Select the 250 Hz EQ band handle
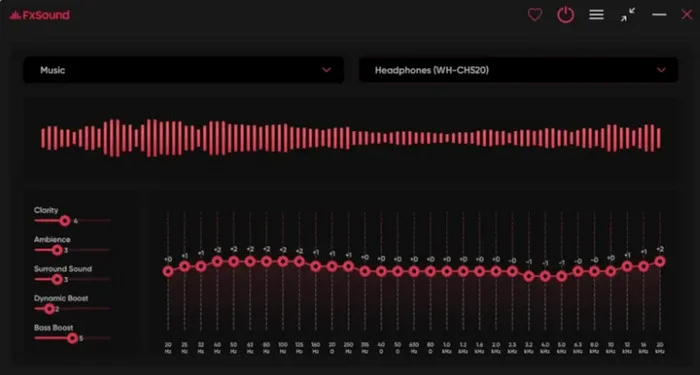700x375 pixels. pyautogui.click(x=348, y=267)
